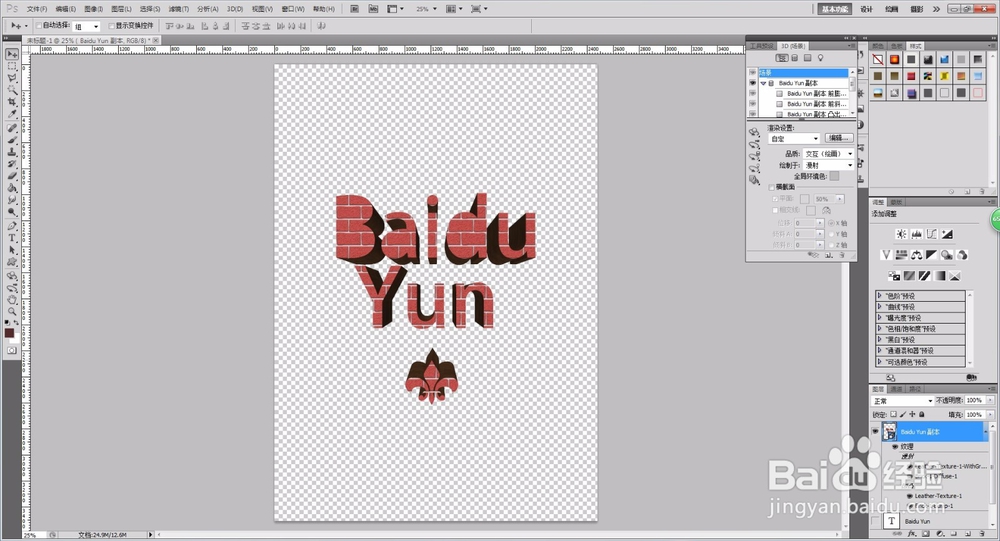
Task: Filter 3D panel by whole scene
Action: (x=781, y=58)
